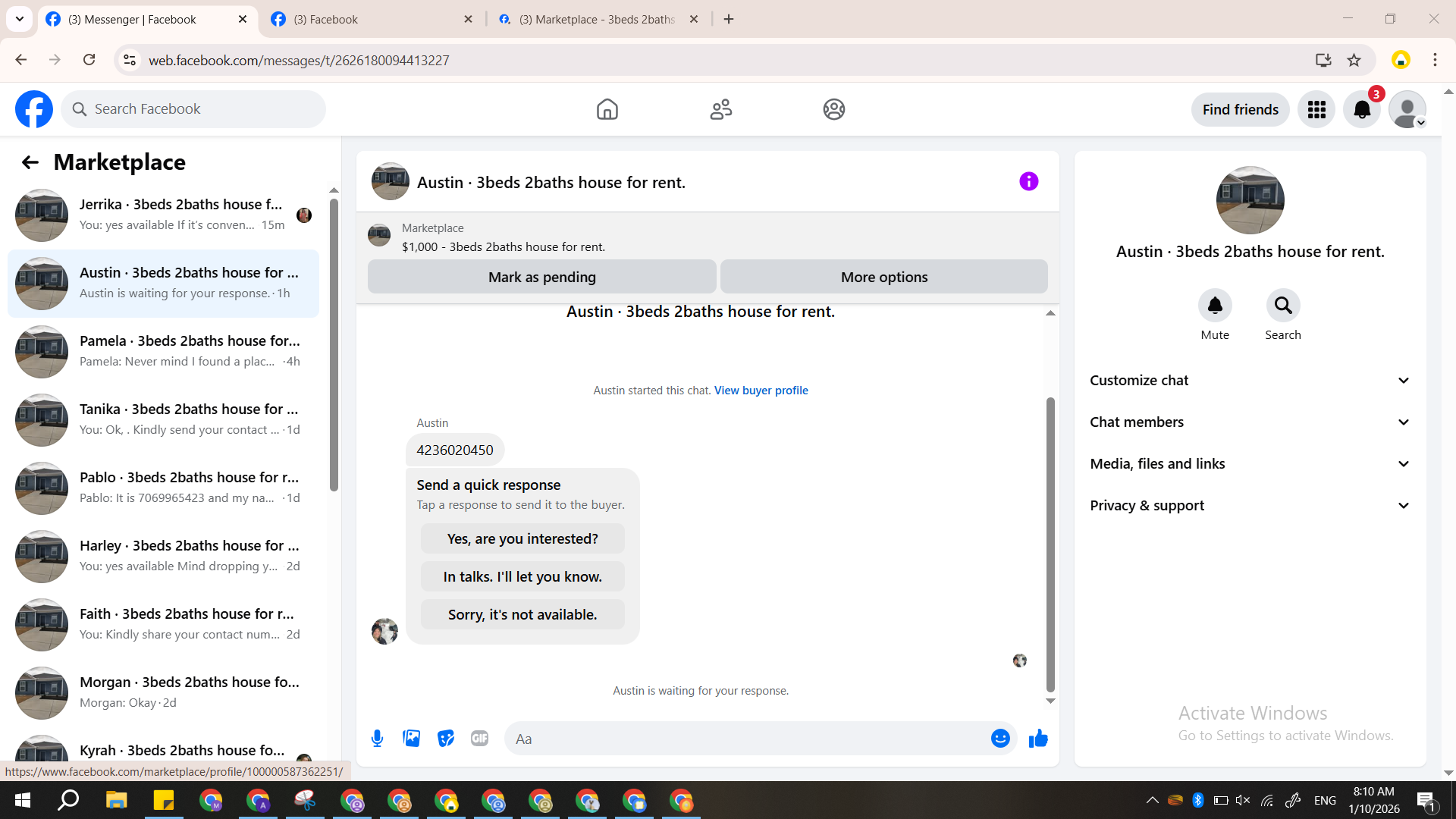Click the Mark as pending button
Screen dimensions: 1456x819
[541, 277]
